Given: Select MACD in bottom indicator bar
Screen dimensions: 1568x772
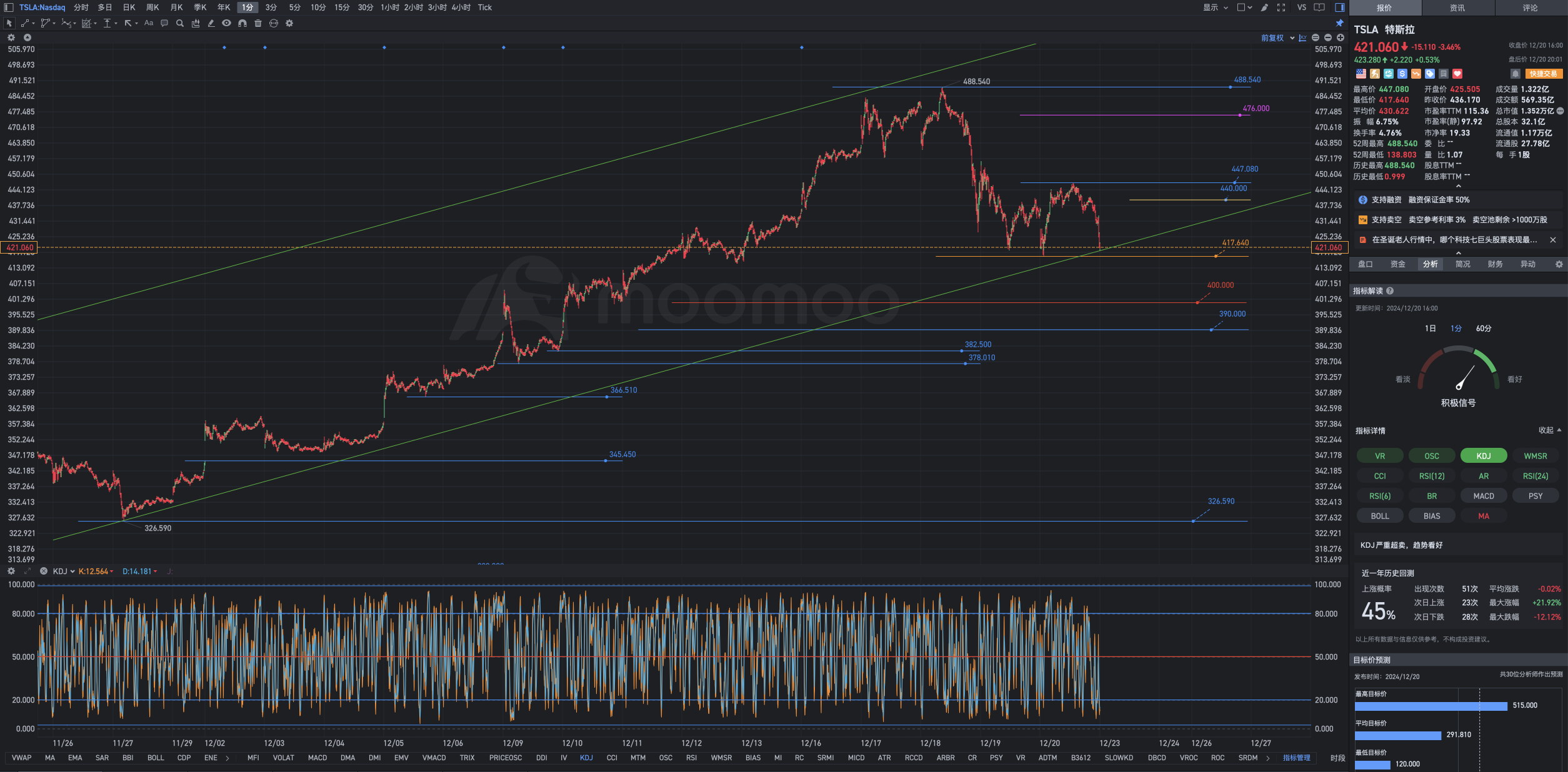Looking at the screenshot, I should [317, 758].
